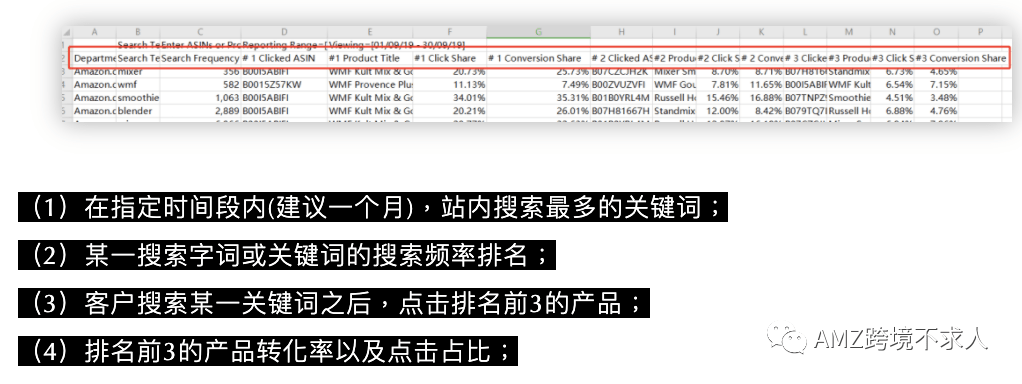
Task: Click the #2 click share value 12.00%
Action: (x=718, y=110)
